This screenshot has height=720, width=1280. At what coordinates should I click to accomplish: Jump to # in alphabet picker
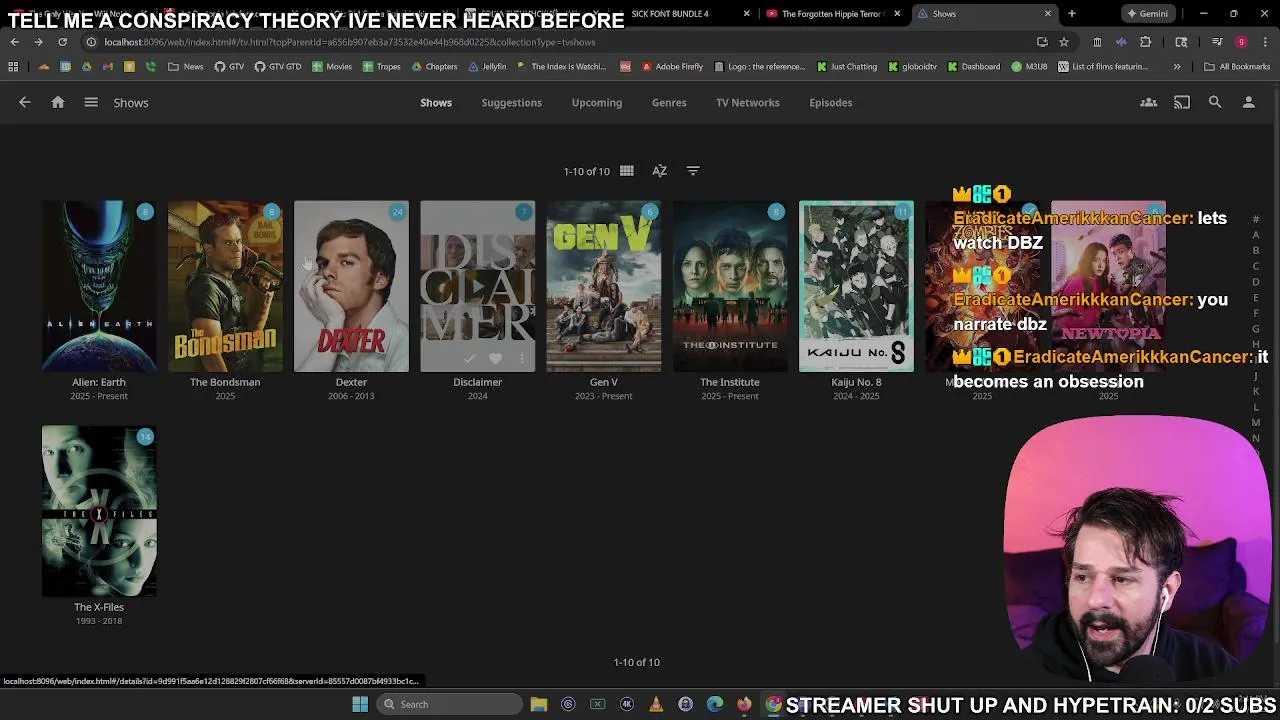(x=1256, y=219)
